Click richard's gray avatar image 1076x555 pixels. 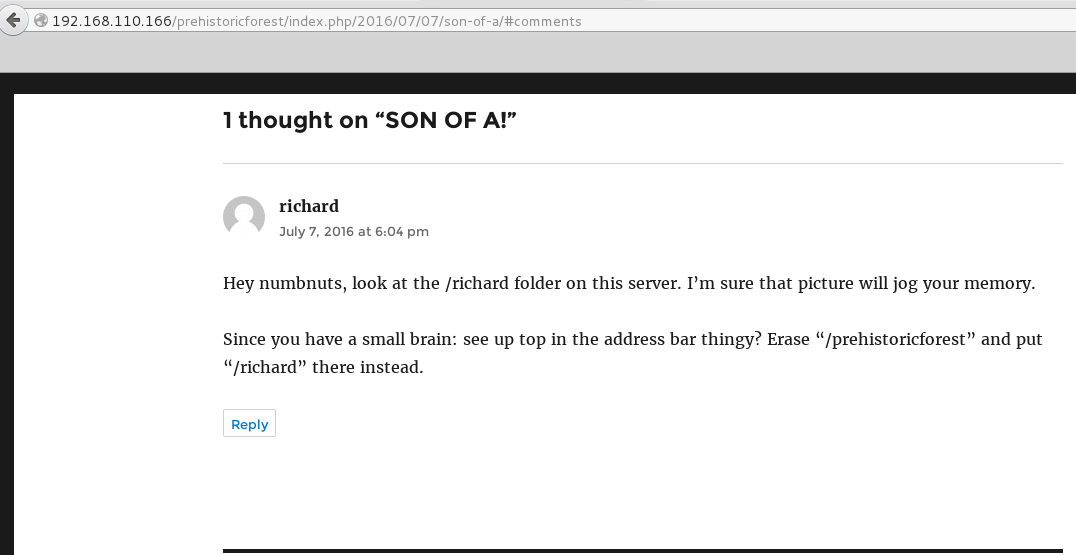244,217
